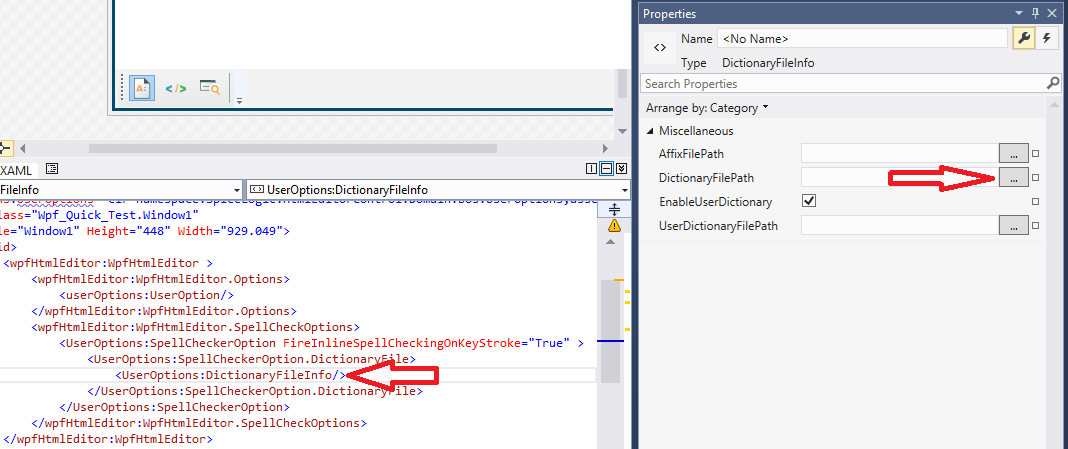Click the Design view icon in the toolbar
The width and height of the screenshot is (1068, 449).
pyautogui.click(x=141, y=88)
